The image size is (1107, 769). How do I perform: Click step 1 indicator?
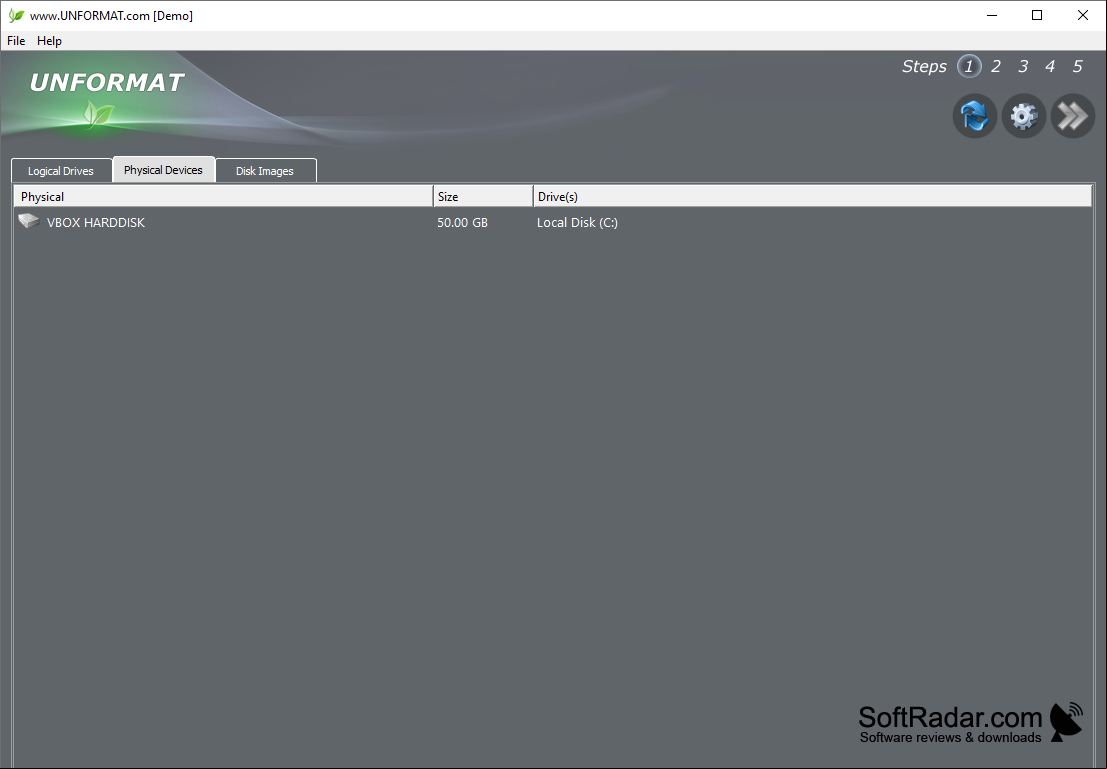pyautogui.click(x=969, y=66)
